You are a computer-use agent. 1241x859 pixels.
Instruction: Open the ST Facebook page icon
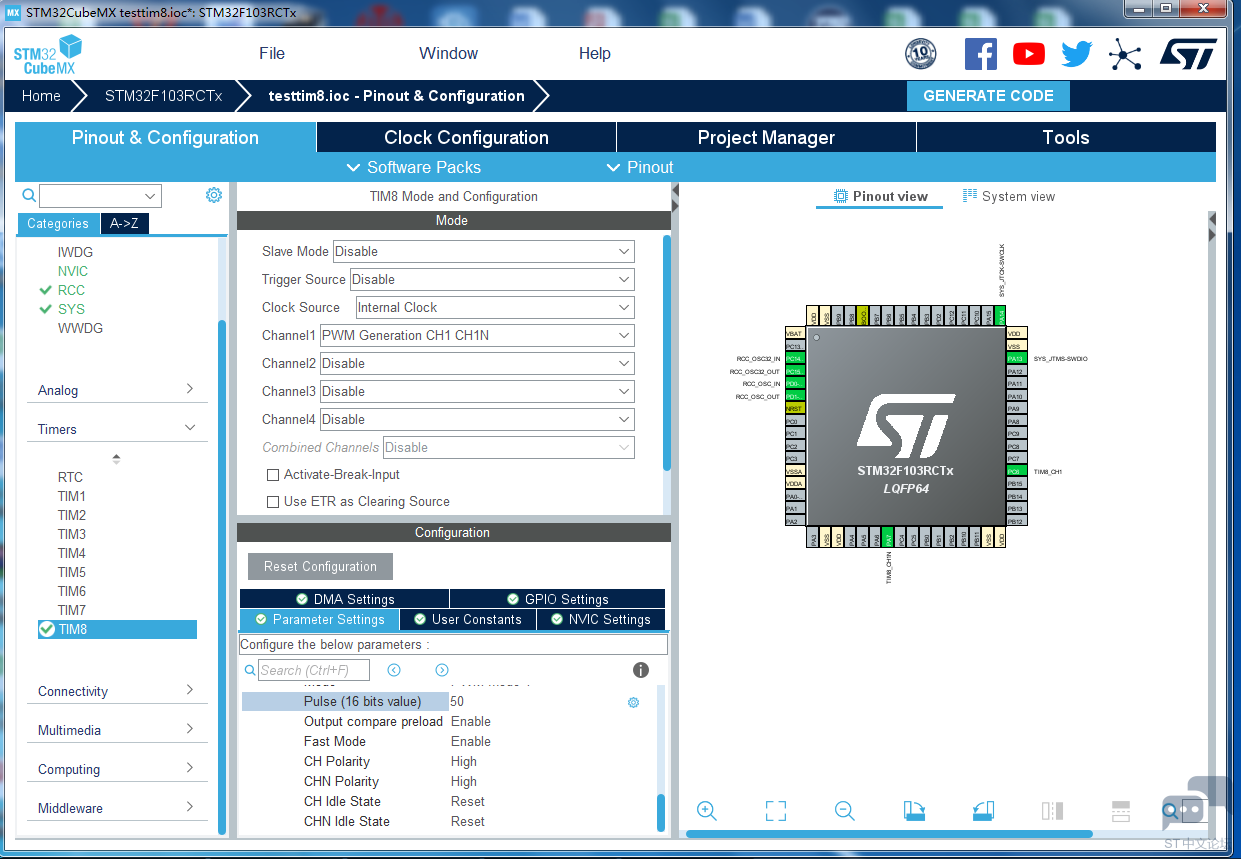point(980,54)
